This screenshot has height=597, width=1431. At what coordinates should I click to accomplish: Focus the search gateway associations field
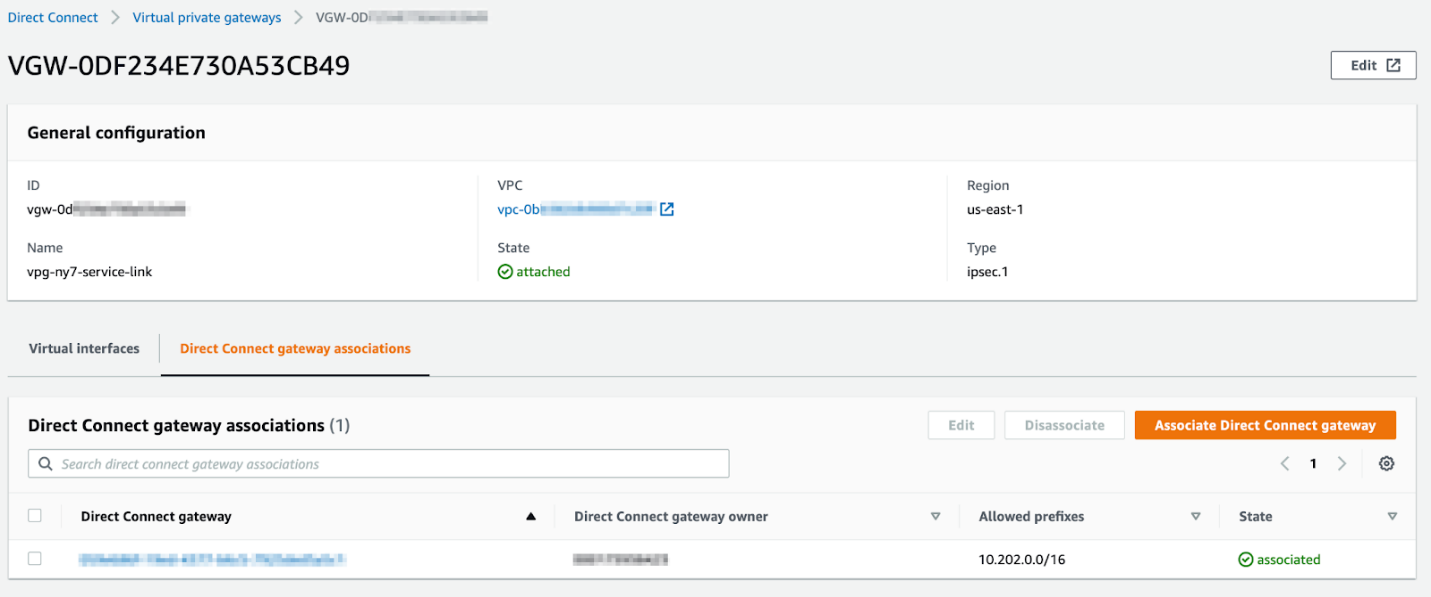click(379, 464)
